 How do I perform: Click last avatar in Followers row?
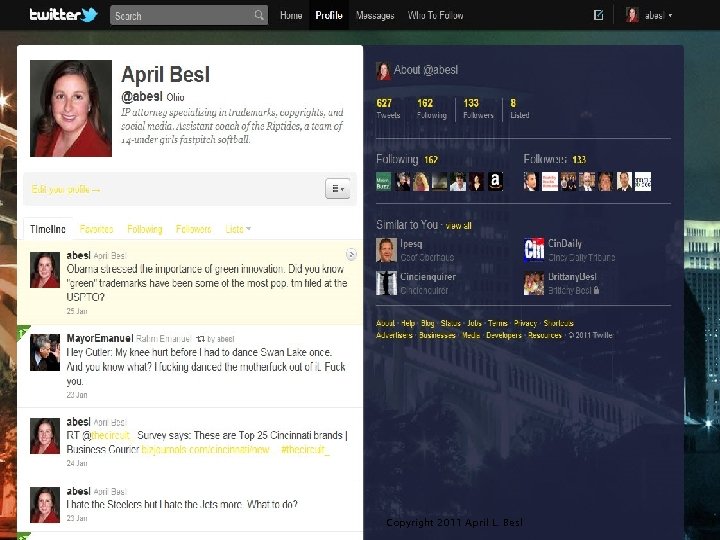(643, 181)
